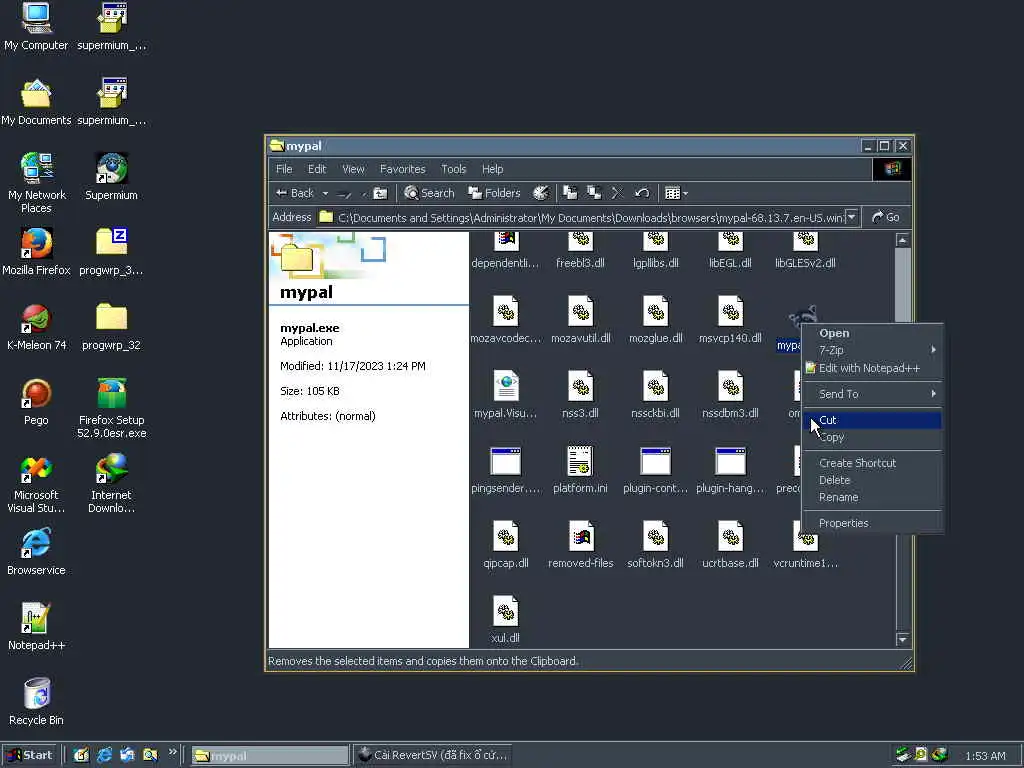Image resolution: width=1024 pixels, height=768 pixels.
Task: Expand hidden Quick Launch icons chevron
Action: (x=172, y=752)
